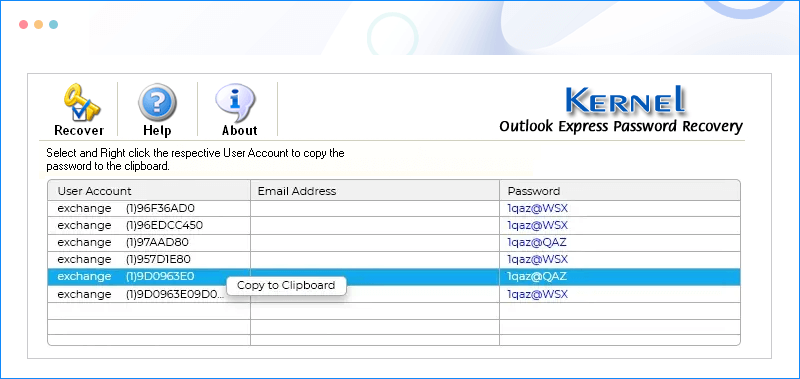Select account row (1)957D1E80
Screen dimensions: 800x379
click(x=394, y=259)
